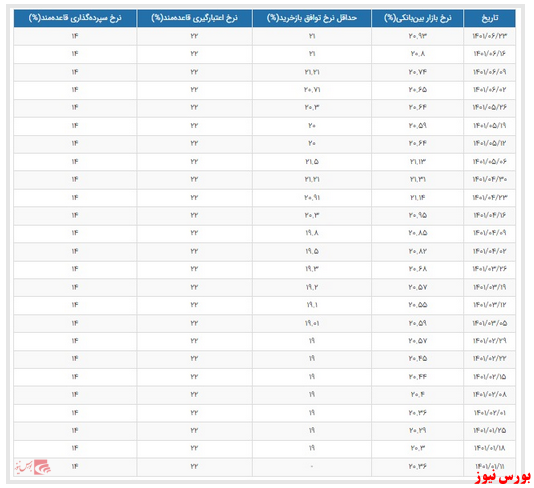Select the date cell 1401/06/23
This screenshot has width=534, height=488.
pos(489,36)
